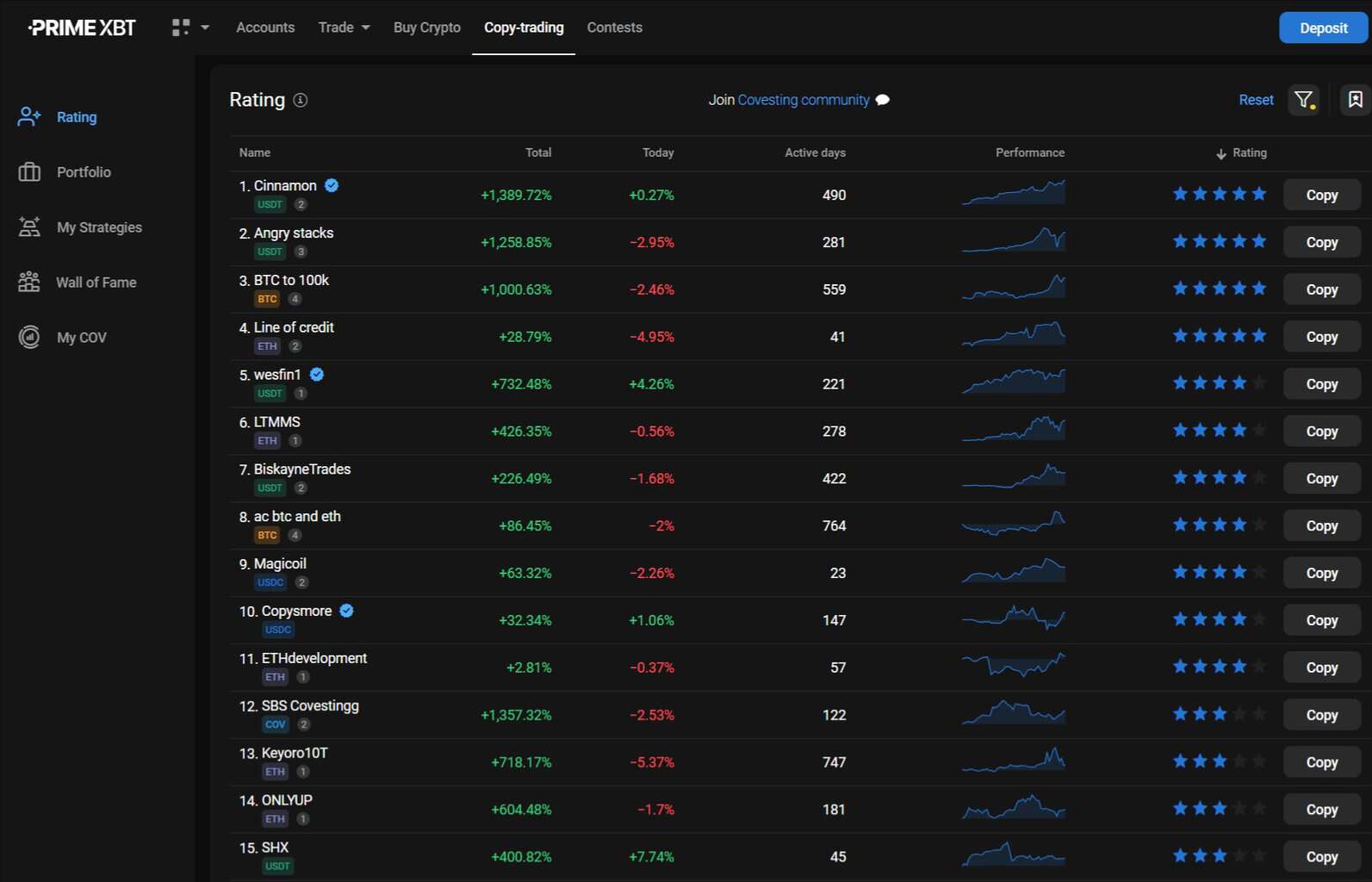Click Copysmore's verified badge icon
Screen dimensions: 1372x882
pos(346,611)
